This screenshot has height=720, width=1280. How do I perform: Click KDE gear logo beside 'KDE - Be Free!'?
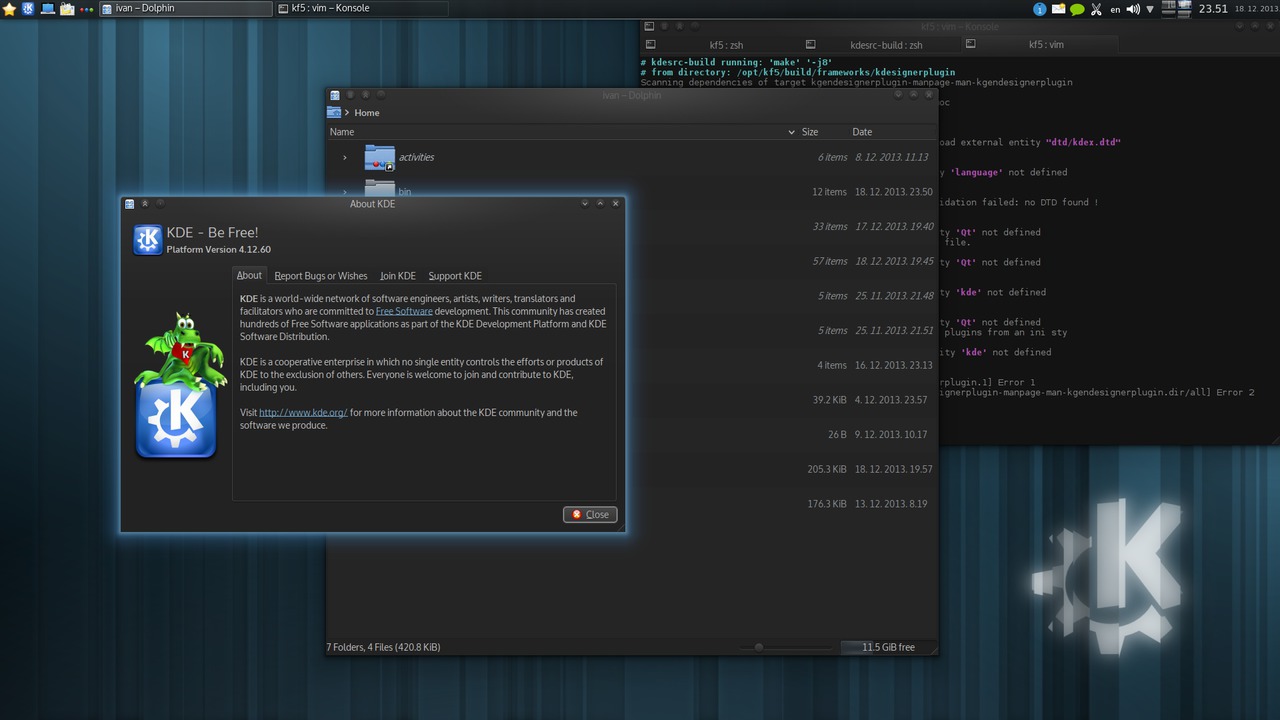(148, 240)
